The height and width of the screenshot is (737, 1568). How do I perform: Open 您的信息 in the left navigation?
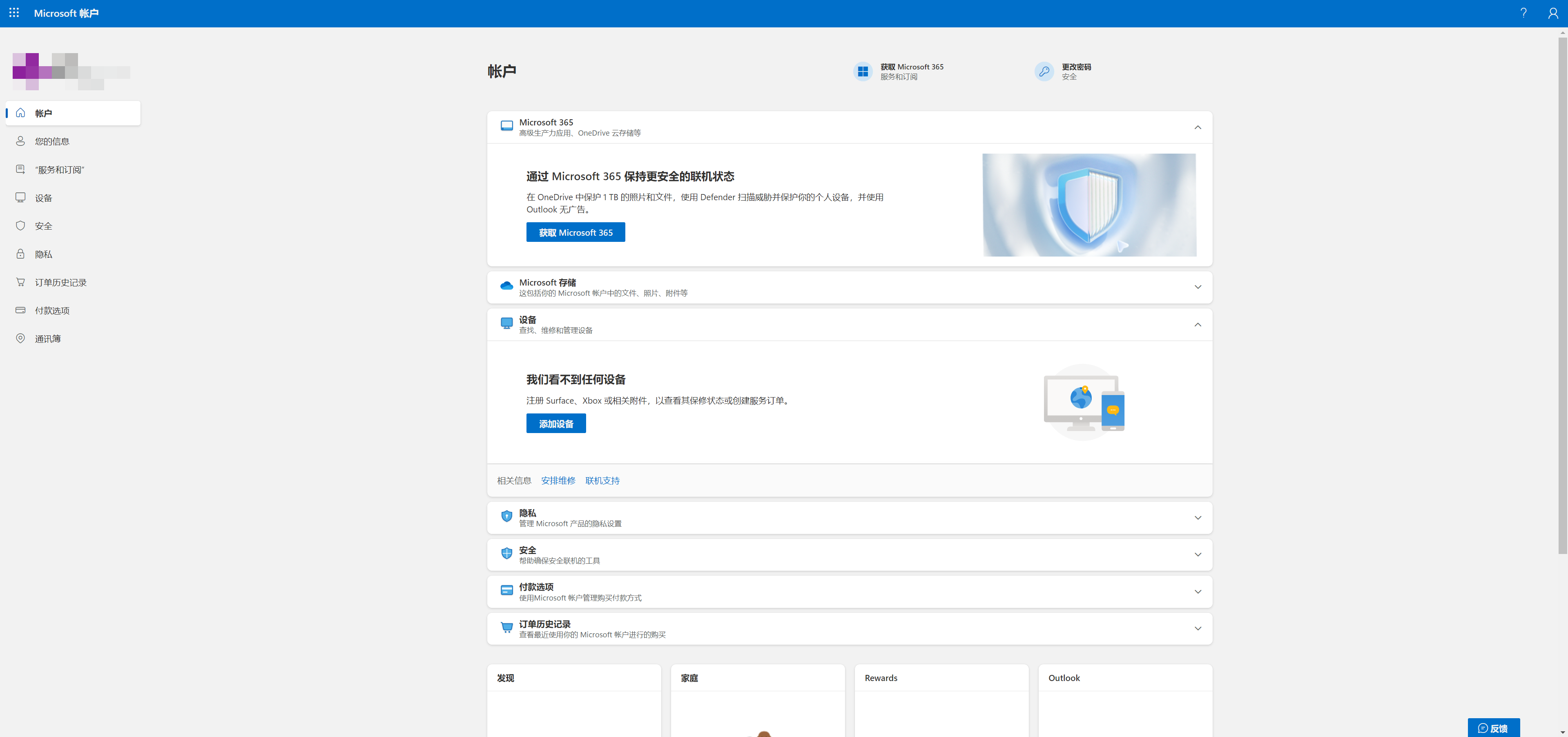(73, 141)
